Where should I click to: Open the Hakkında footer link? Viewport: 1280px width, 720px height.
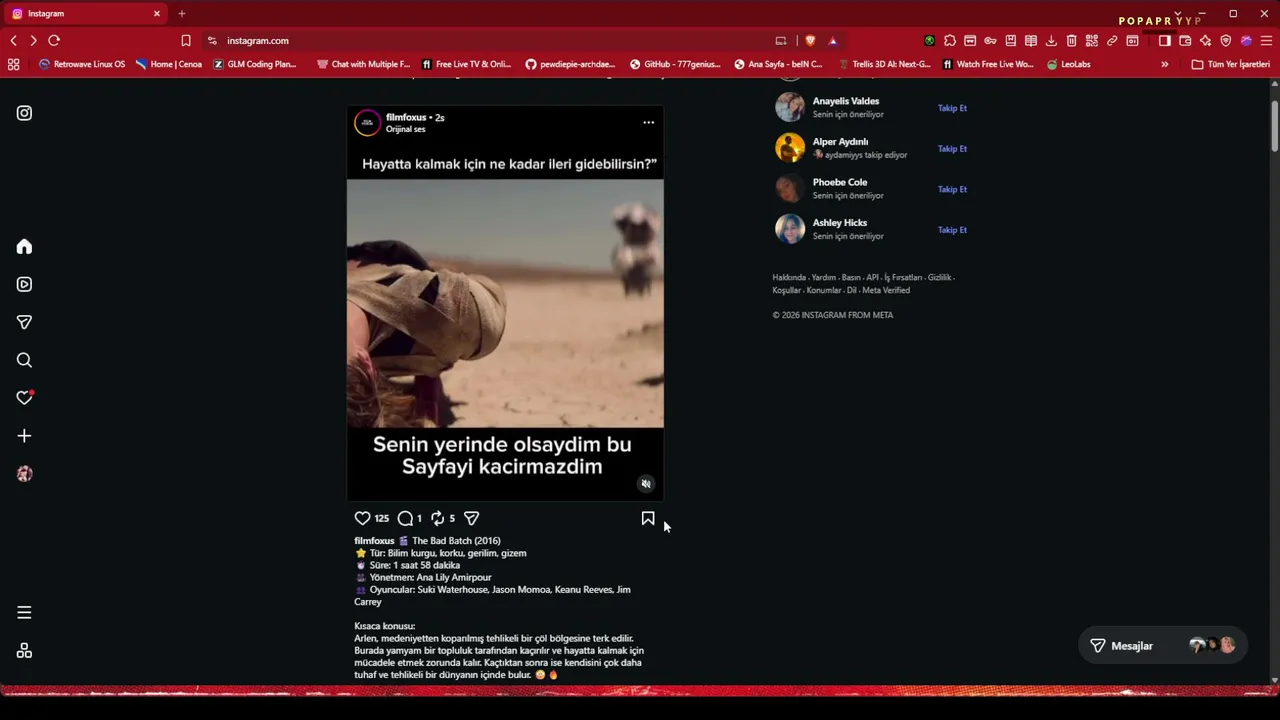tap(789, 277)
